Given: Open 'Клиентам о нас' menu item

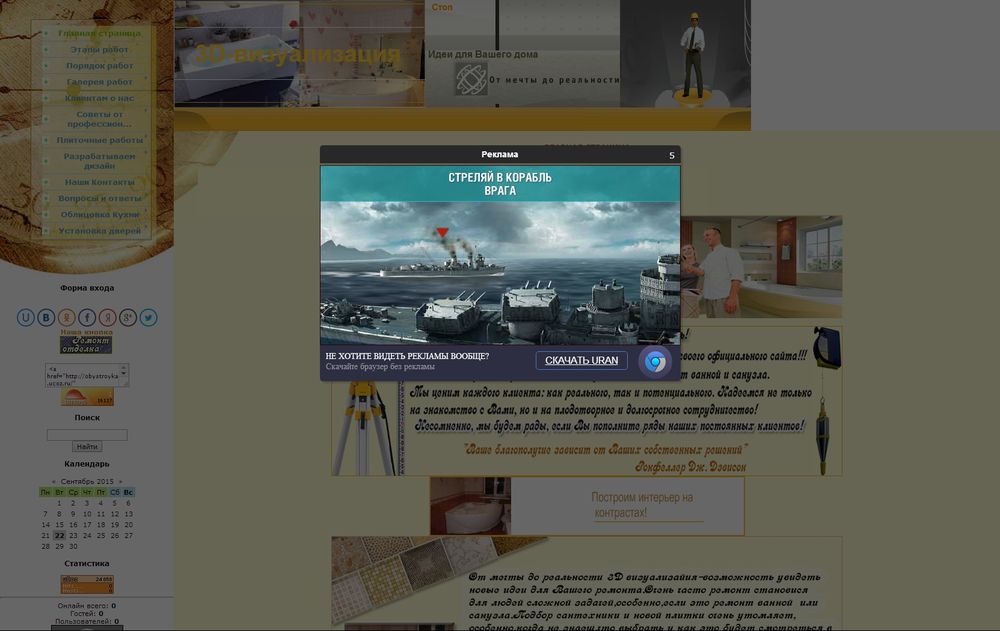Looking at the screenshot, I should tap(99, 98).
